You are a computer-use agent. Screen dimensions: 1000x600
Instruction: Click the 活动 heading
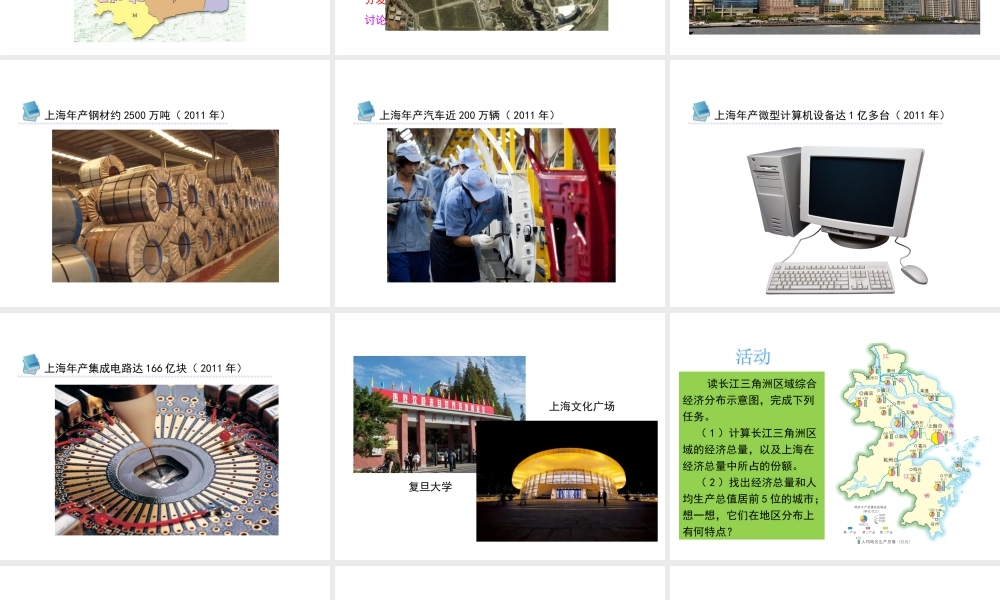click(753, 356)
